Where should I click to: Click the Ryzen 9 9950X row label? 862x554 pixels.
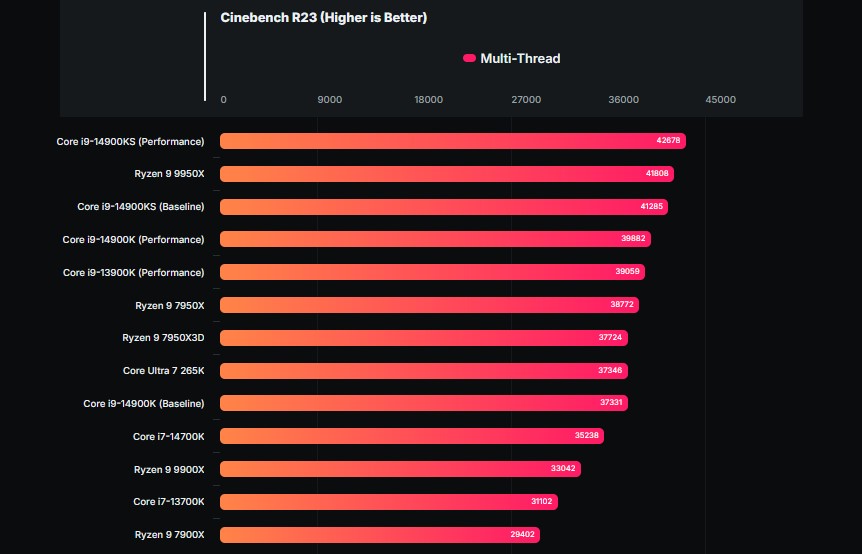pyautogui.click(x=169, y=174)
